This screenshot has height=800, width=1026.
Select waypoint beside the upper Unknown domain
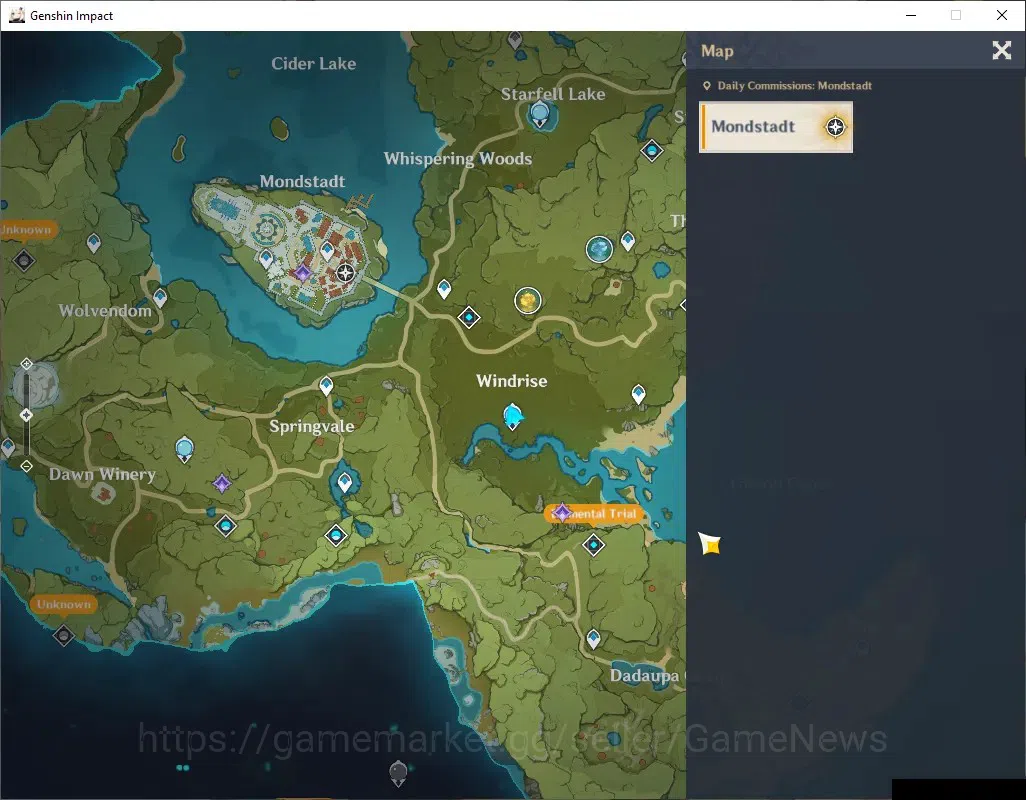94,243
